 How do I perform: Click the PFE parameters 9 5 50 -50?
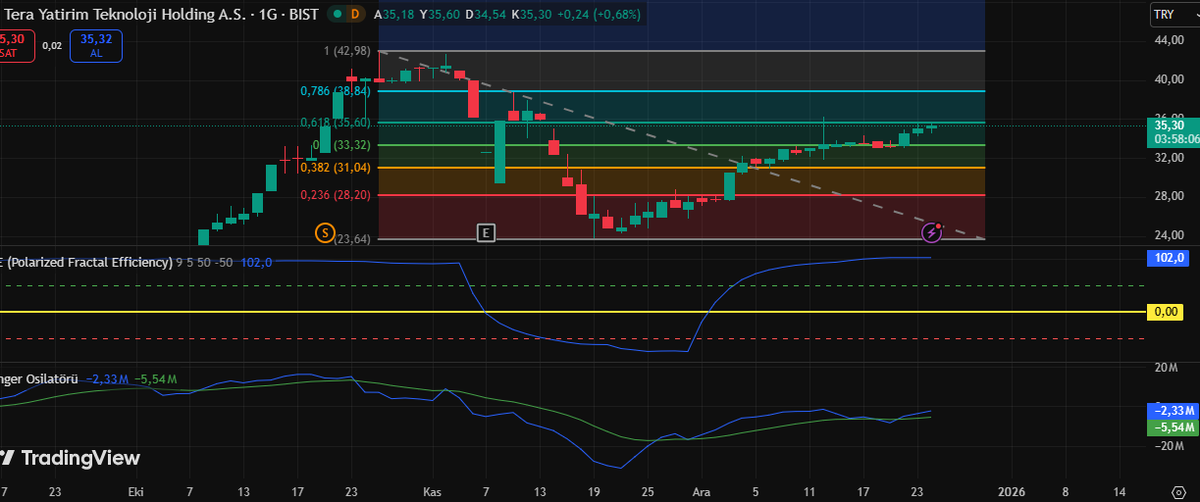[206, 263]
